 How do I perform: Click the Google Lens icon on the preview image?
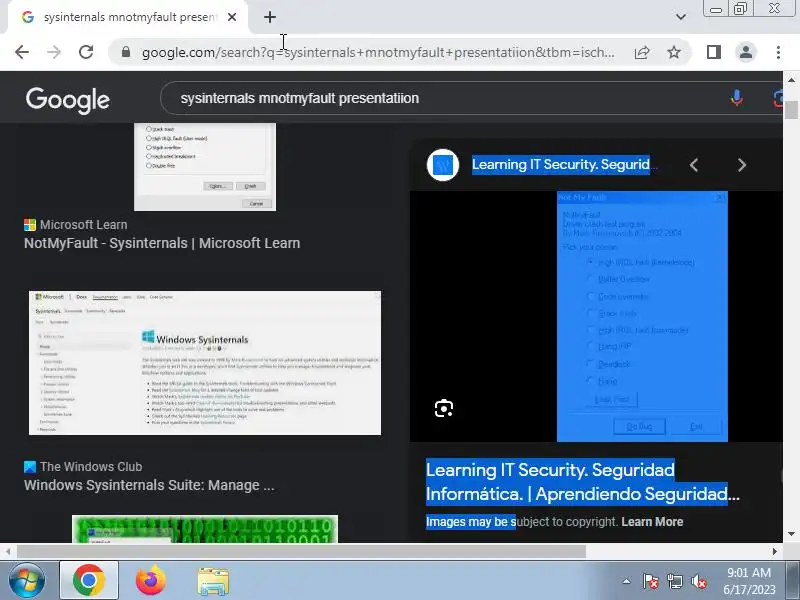pos(444,409)
